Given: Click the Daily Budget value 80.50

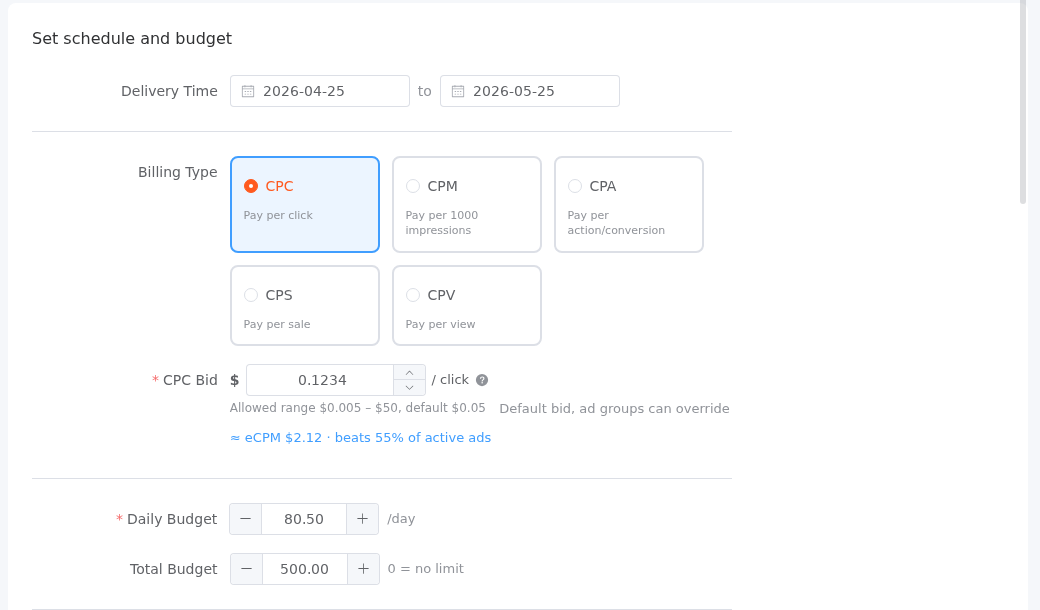Looking at the screenshot, I should pos(304,519).
